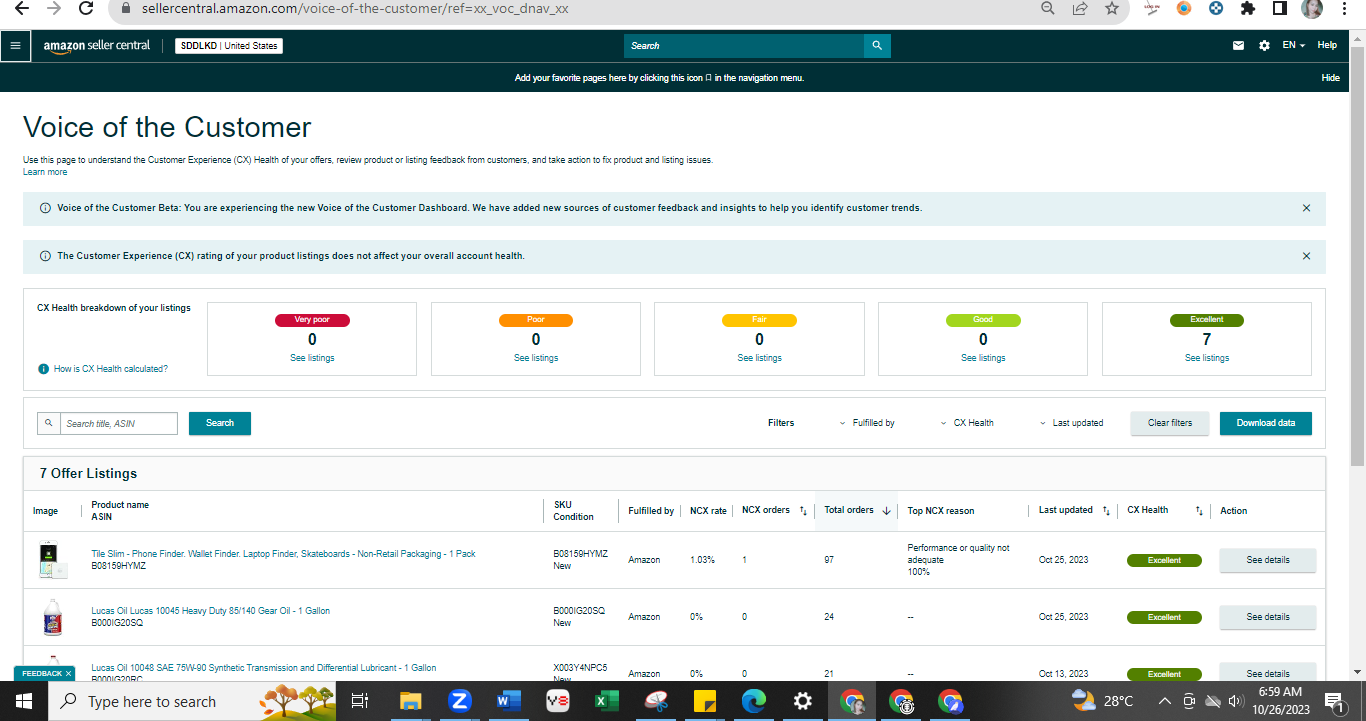
Task: Open the Messages mail icon
Action: pyautogui.click(x=1238, y=46)
